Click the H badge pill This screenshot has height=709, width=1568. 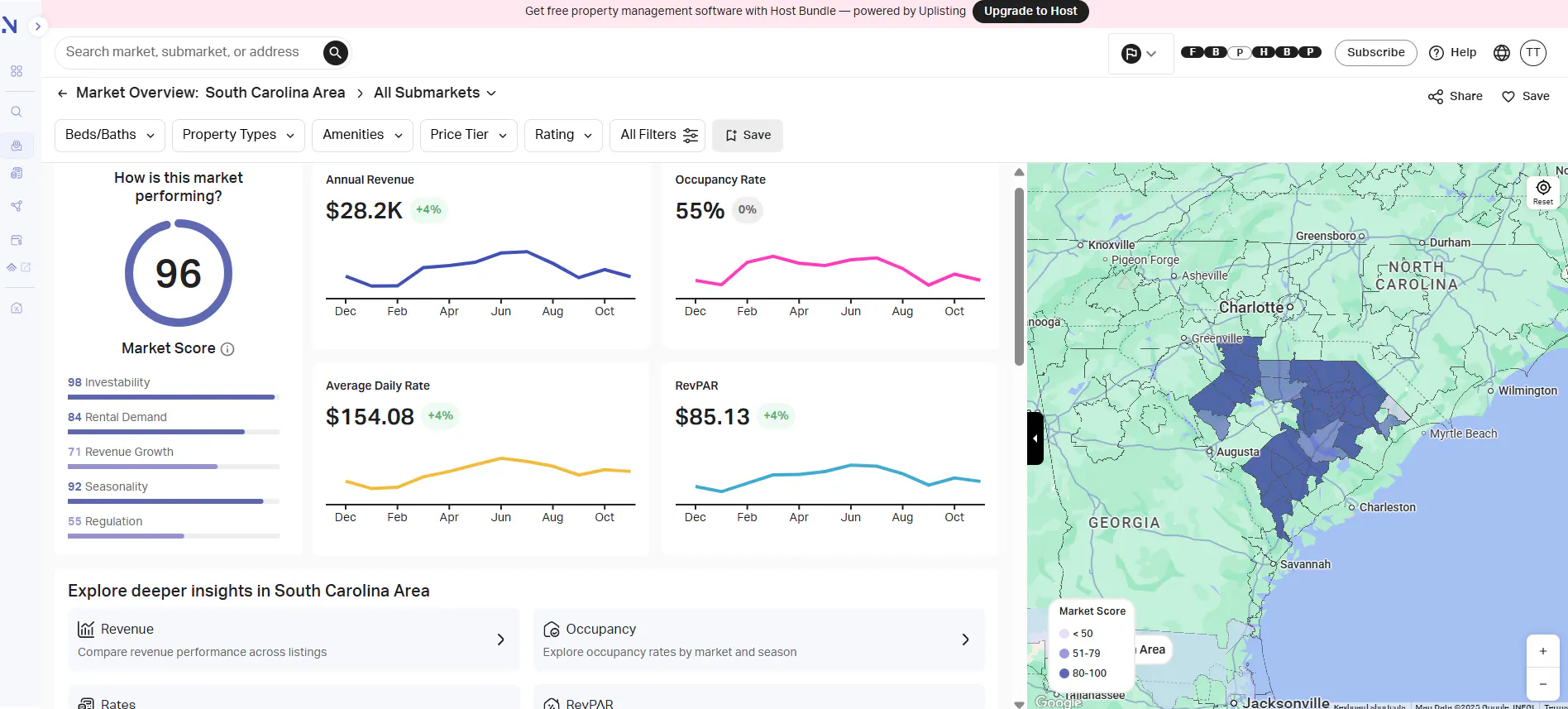coord(1264,52)
